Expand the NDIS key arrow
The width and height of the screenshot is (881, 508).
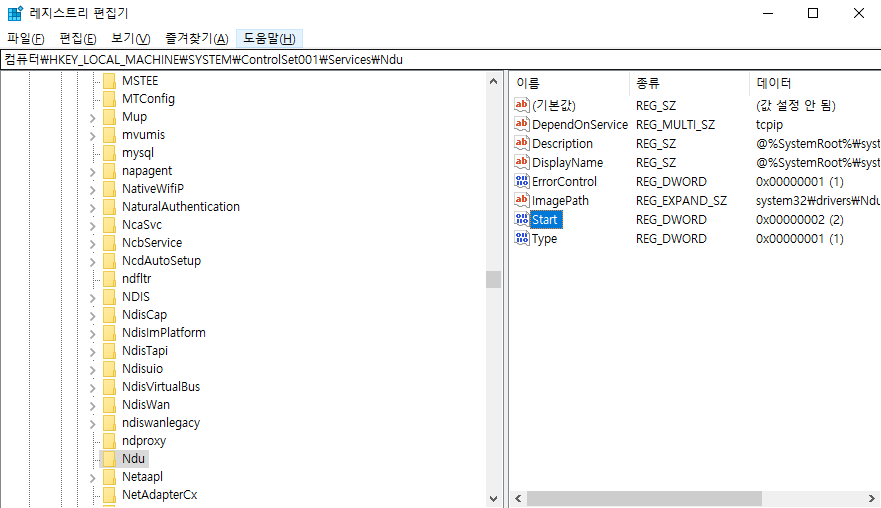92,297
